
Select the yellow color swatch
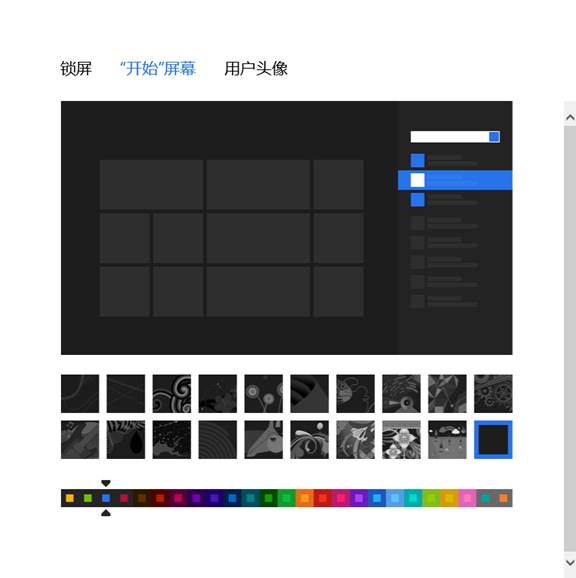point(70,498)
